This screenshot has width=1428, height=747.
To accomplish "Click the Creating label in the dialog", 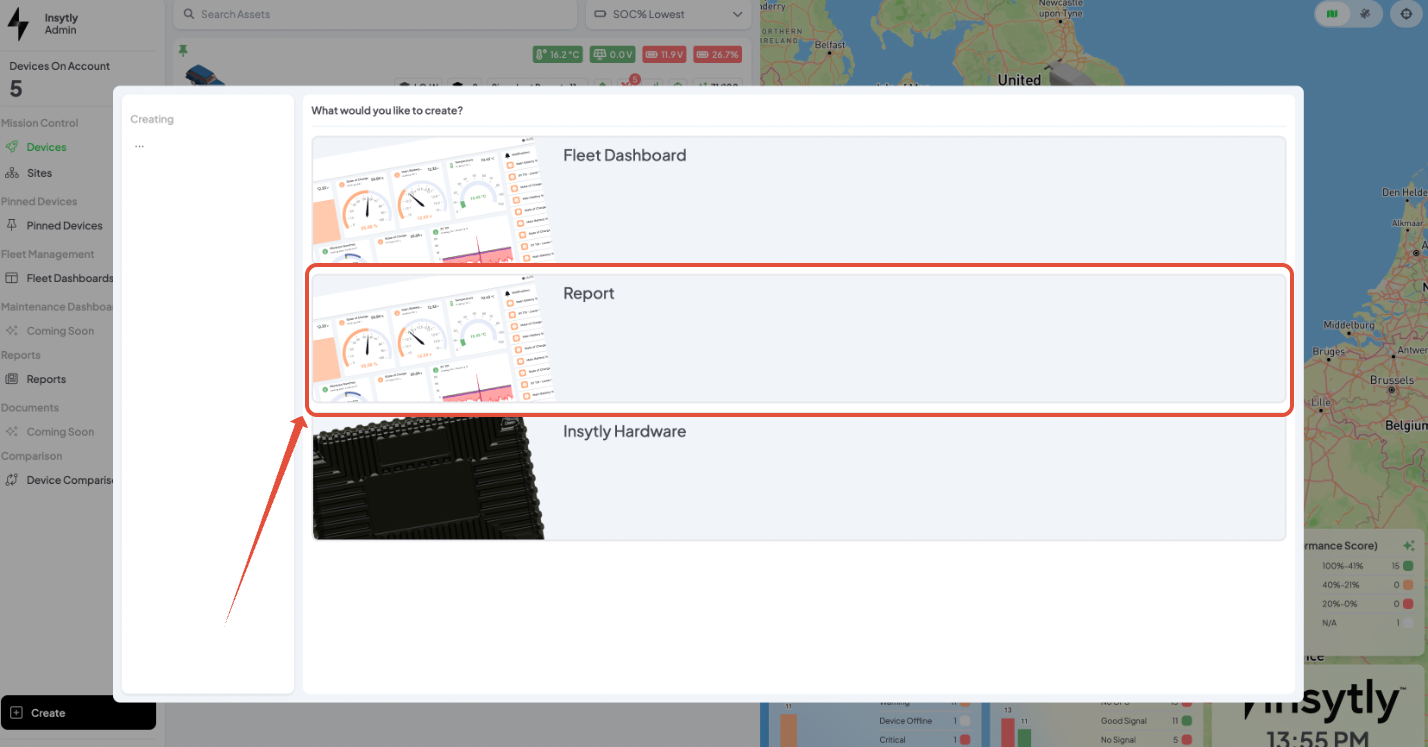I will 152,119.
